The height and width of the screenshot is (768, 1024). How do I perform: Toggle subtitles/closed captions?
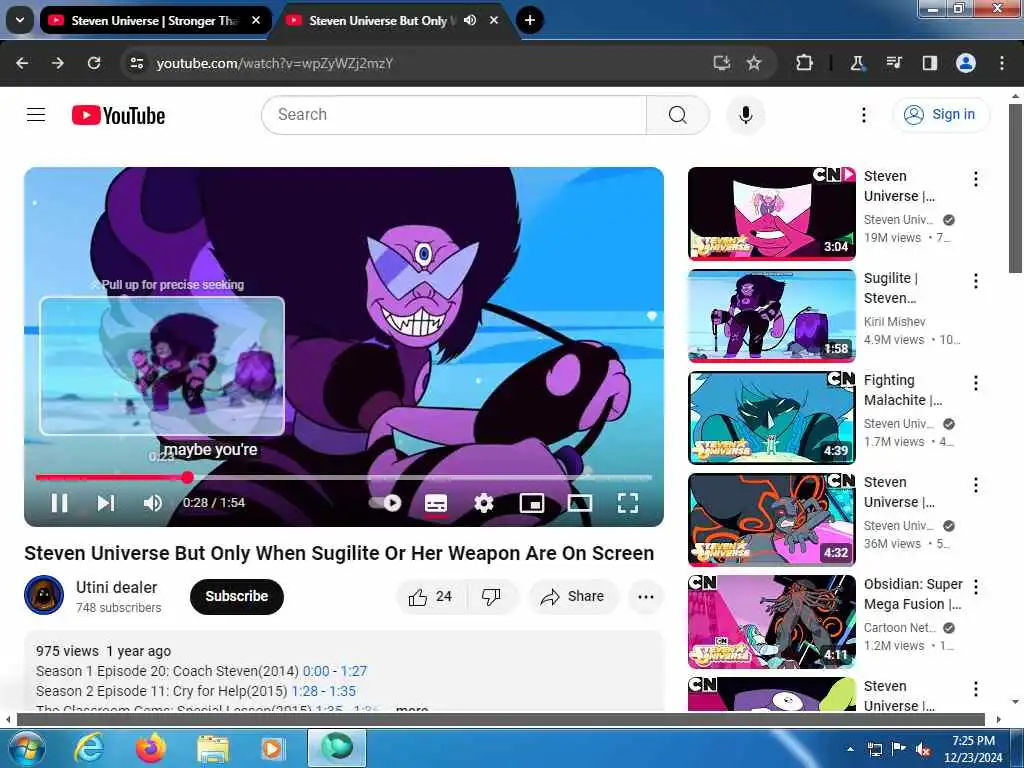pos(436,504)
